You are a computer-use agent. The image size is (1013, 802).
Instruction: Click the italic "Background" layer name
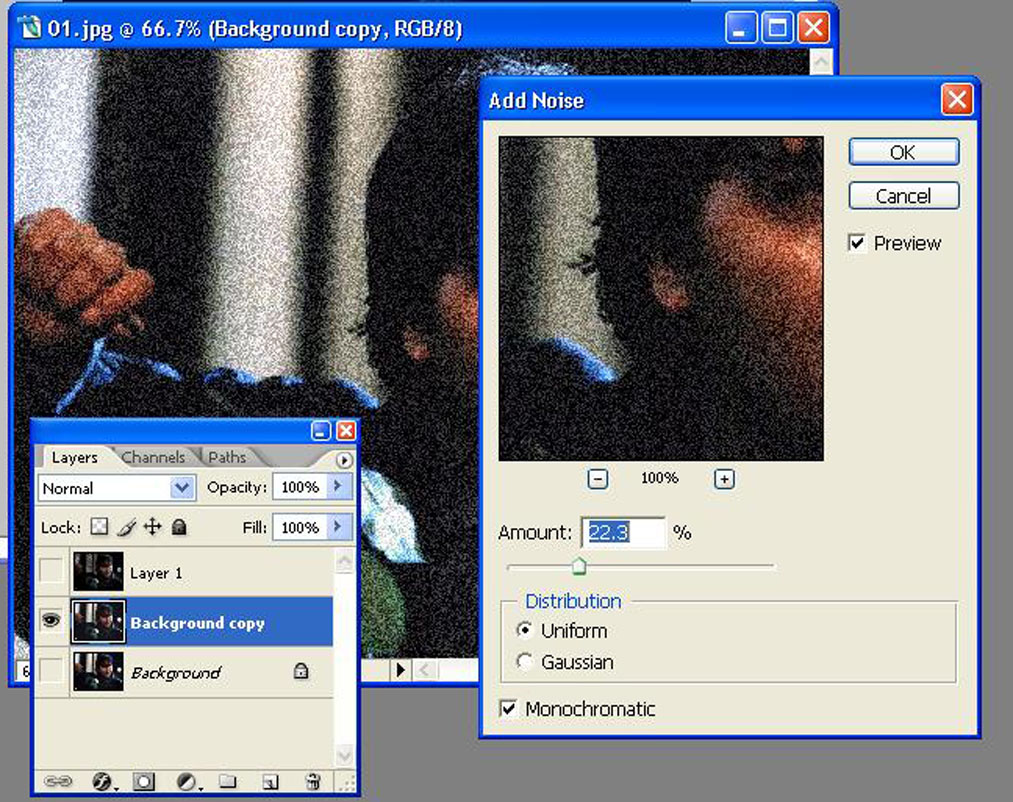click(x=176, y=673)
